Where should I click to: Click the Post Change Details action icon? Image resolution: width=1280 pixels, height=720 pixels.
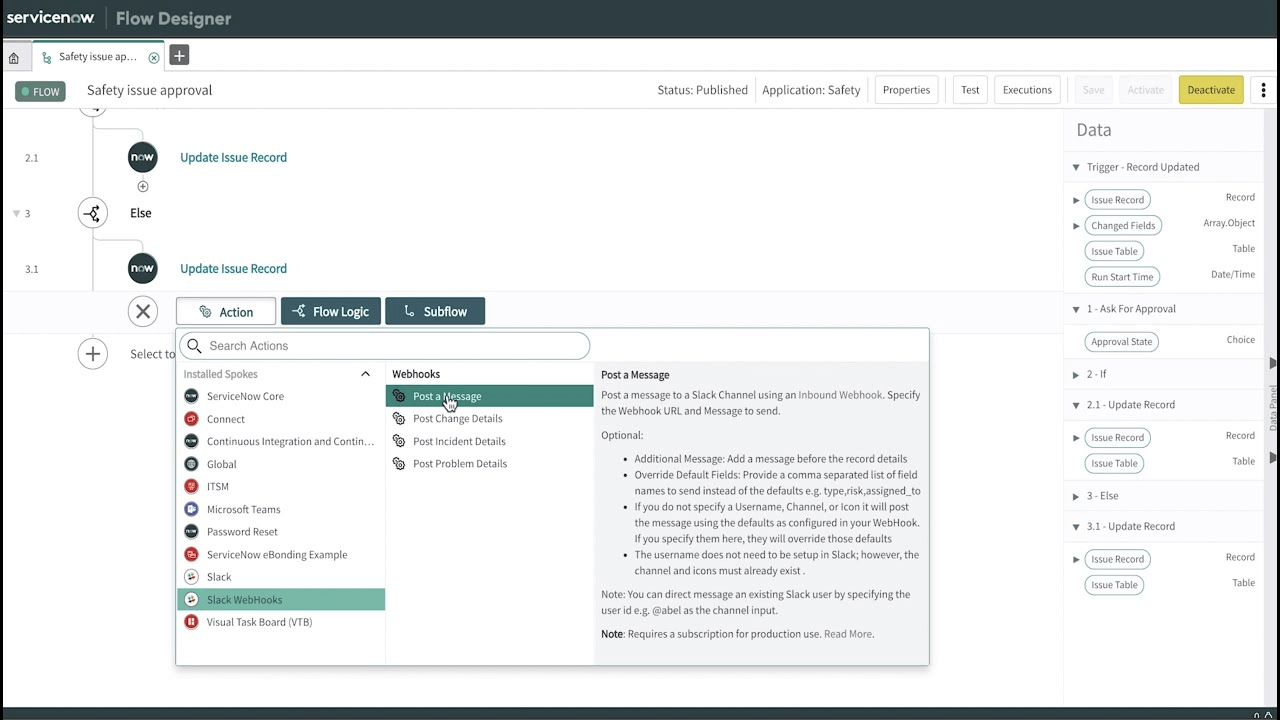pos(399,419)
